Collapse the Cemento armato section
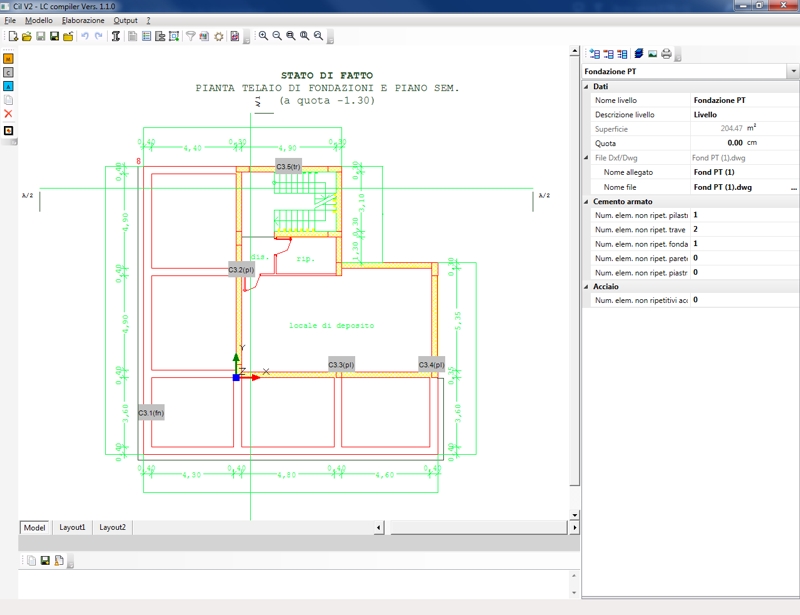Image resolution: width=800 pixels, height=615 pixels. coord(587,202)
